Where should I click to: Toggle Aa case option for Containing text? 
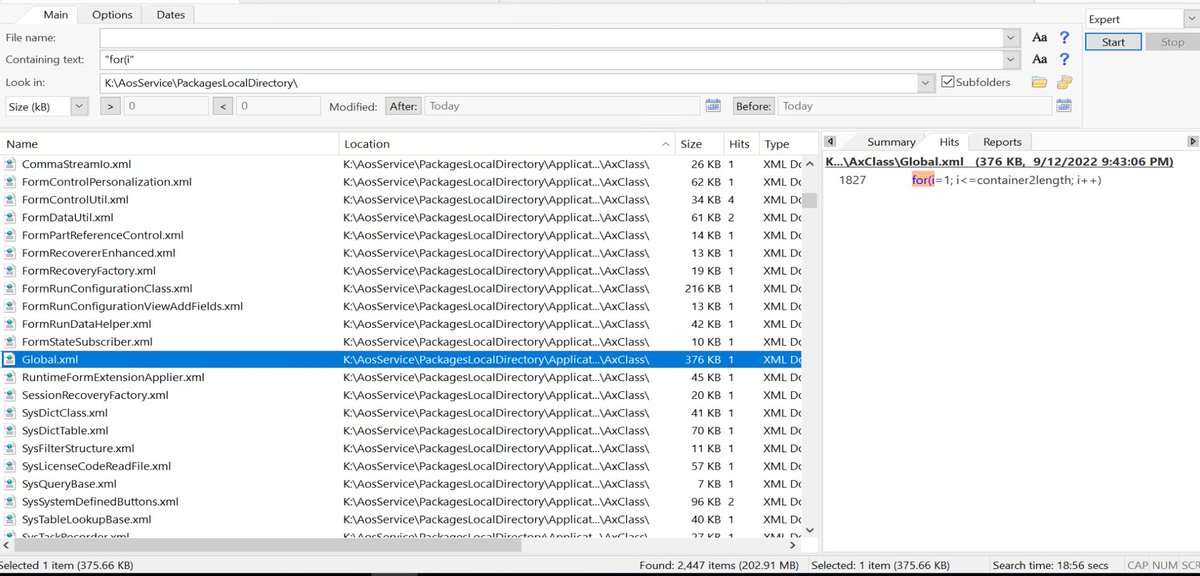pyautogui.click(x=1040, y=60)
